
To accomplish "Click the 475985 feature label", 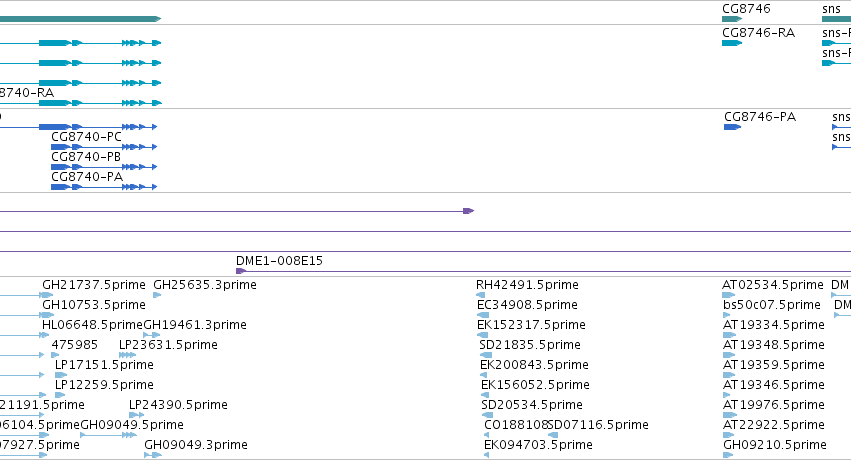I will point(74,345).
